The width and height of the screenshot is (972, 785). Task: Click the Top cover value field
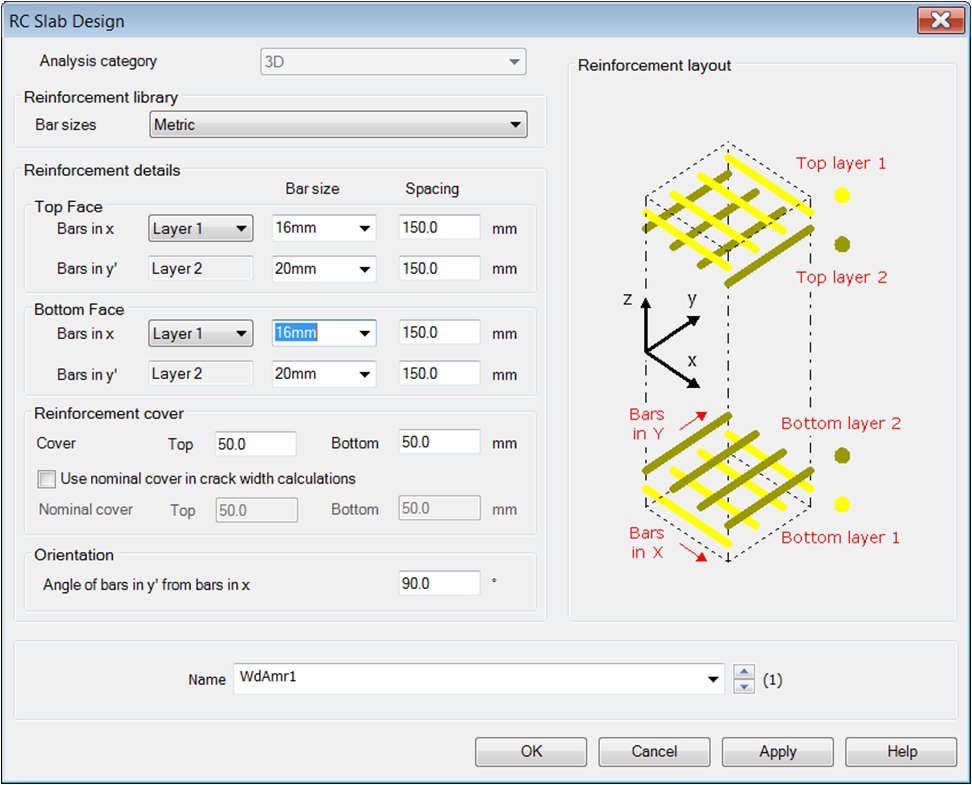[255, 444]
